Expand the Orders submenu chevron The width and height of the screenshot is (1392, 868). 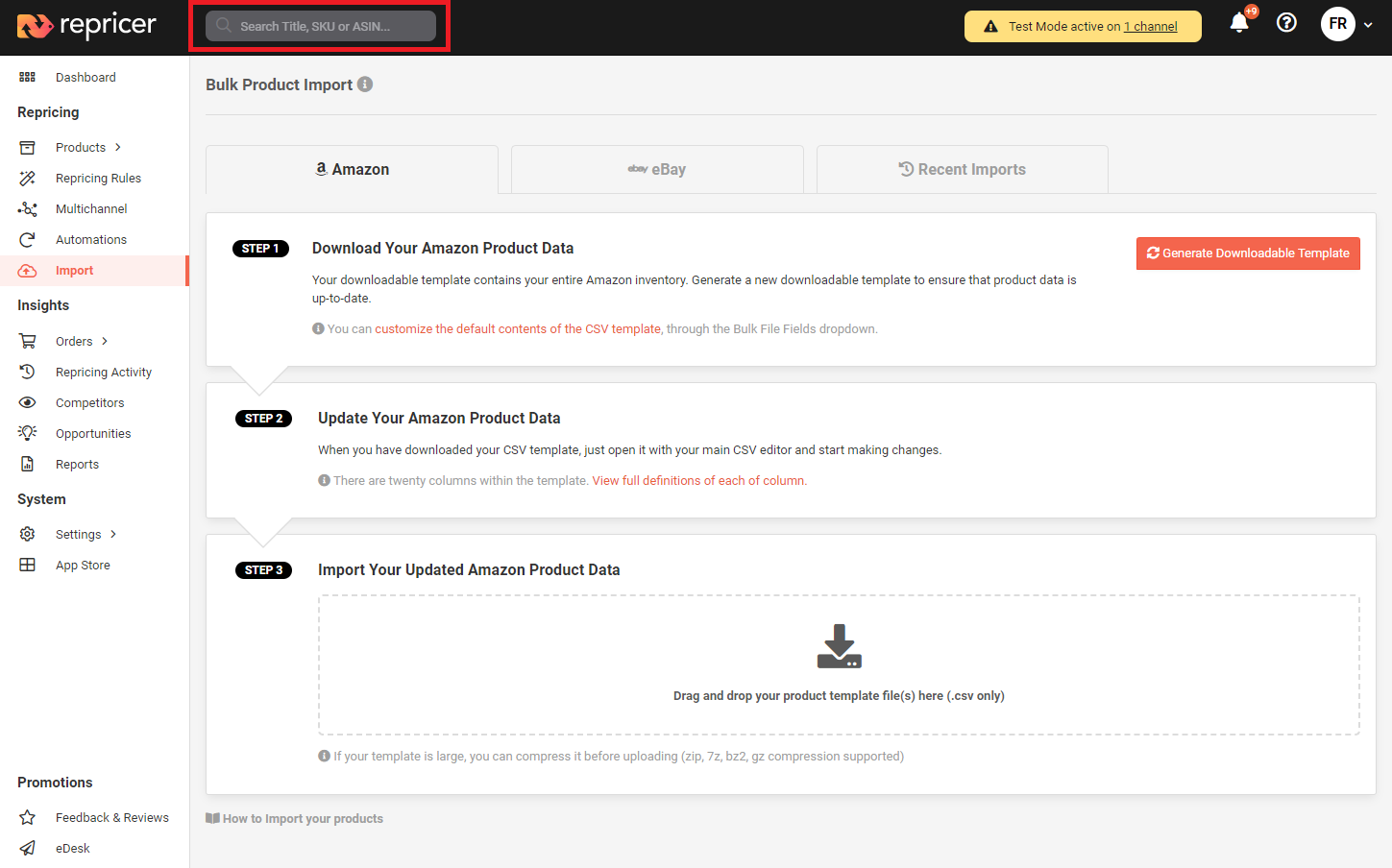click(x=105, y=341)
